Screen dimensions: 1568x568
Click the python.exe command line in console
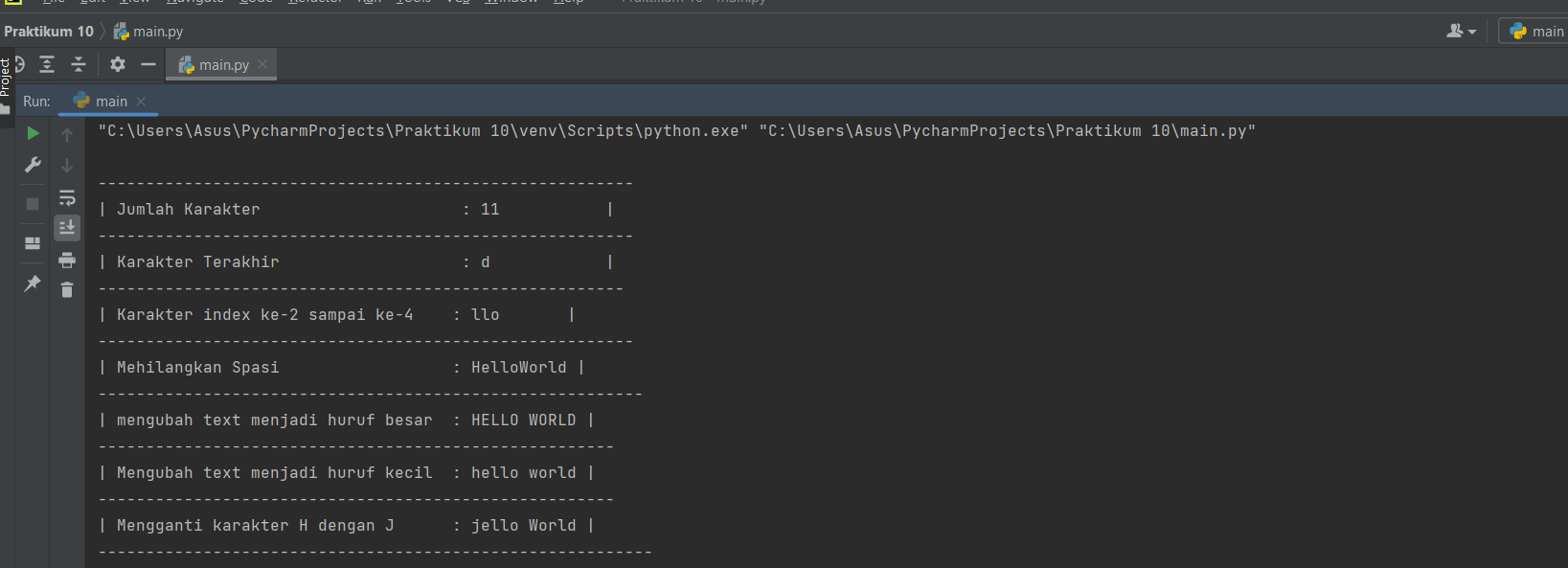tap(676, 130)
